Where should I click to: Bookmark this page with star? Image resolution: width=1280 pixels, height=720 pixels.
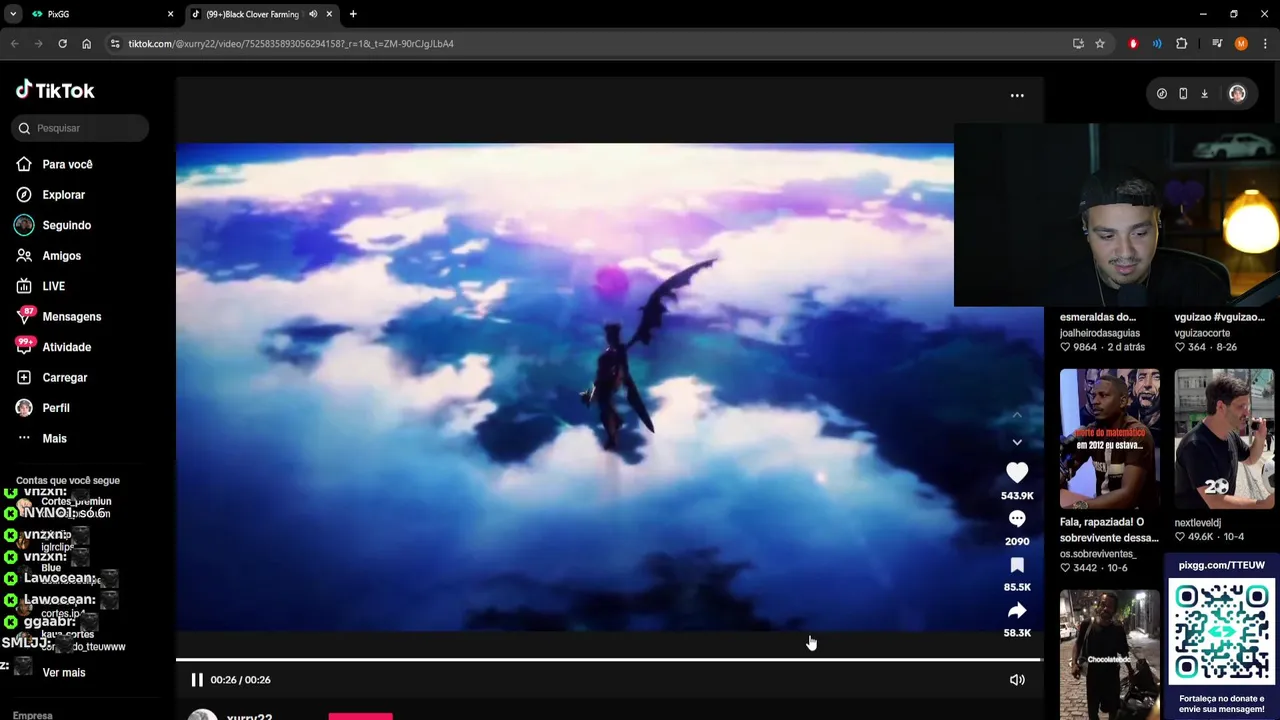coord(1100,44)
